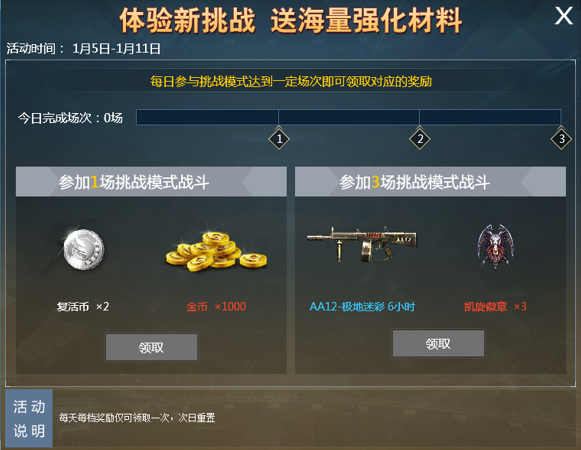Click the 金币 ×1000 reward text
Image resolution: width=581 pixels, height=450 pixels.
tap(216, 307)
